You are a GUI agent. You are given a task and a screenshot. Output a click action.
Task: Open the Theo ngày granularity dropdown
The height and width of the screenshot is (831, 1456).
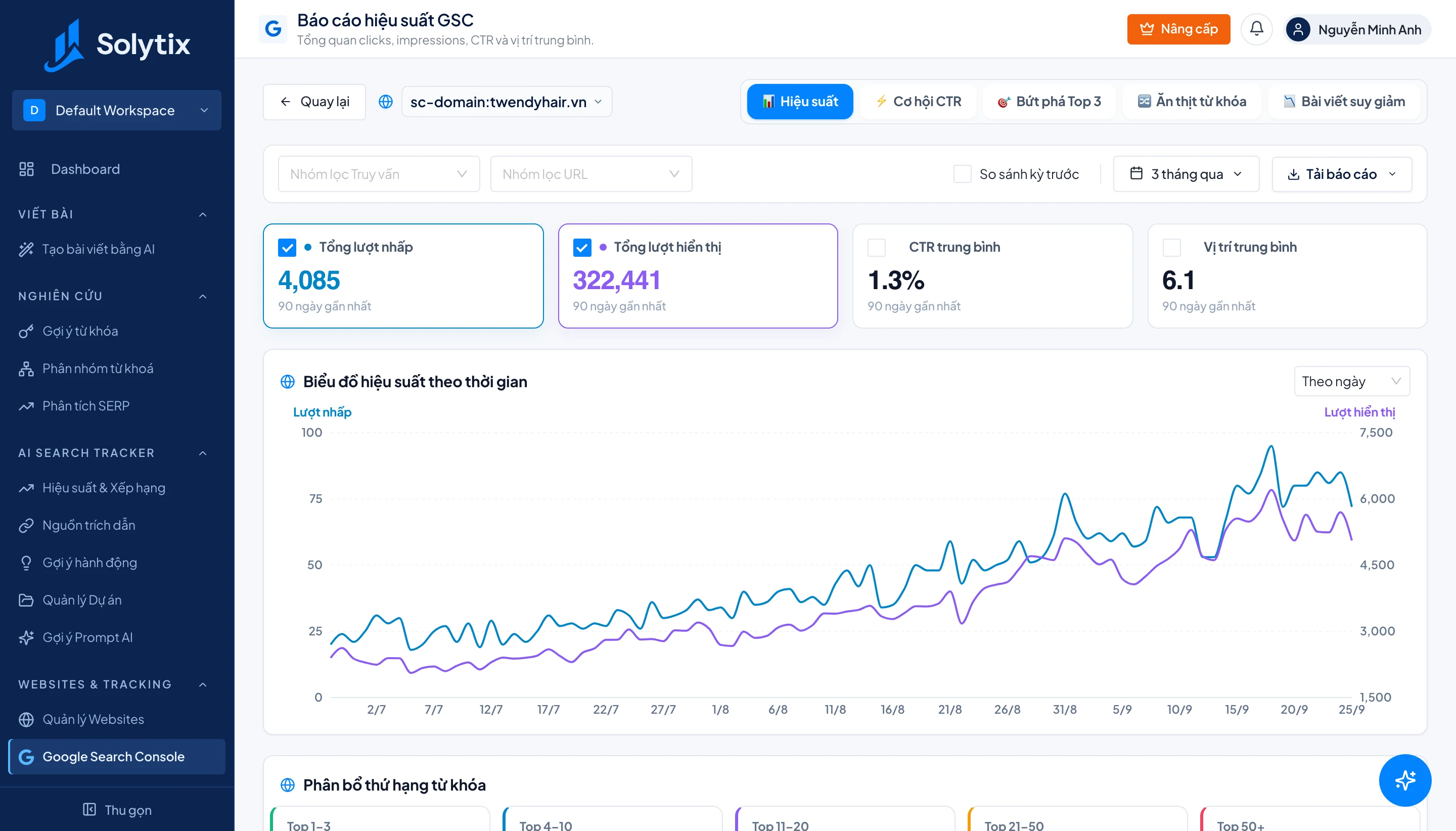coord(1351,381)
